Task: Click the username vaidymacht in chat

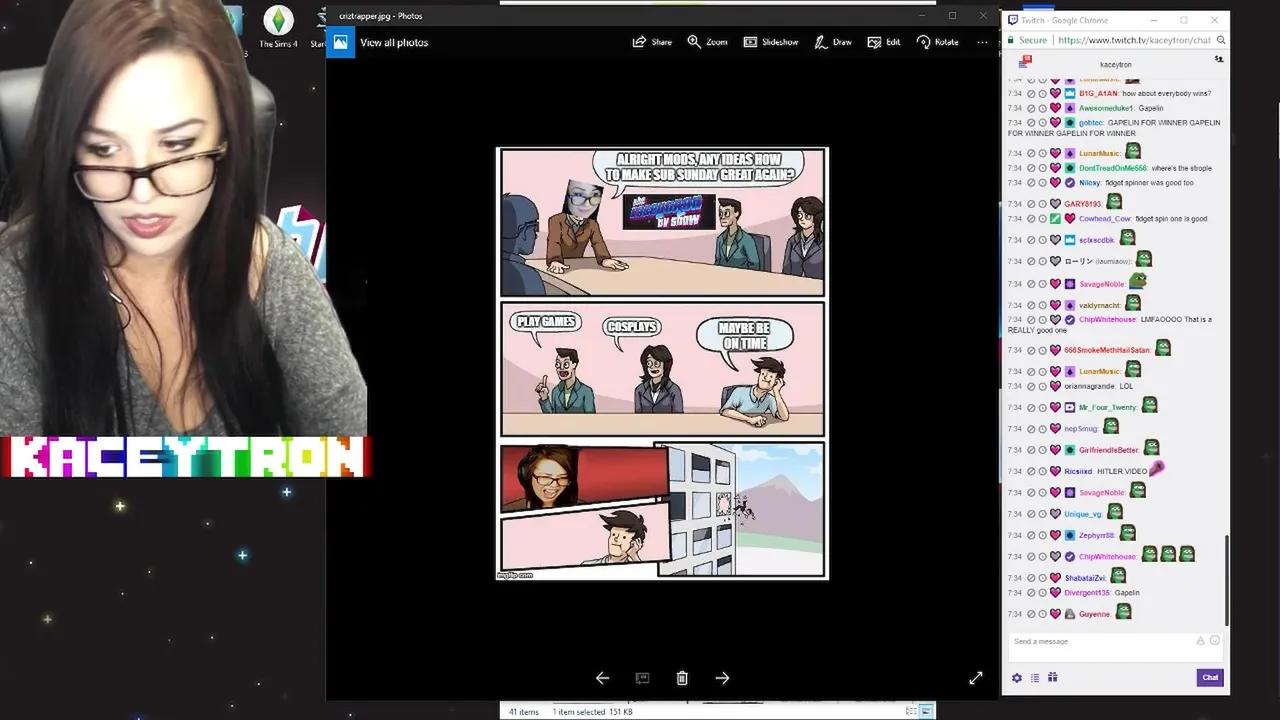Action: 1101,305
